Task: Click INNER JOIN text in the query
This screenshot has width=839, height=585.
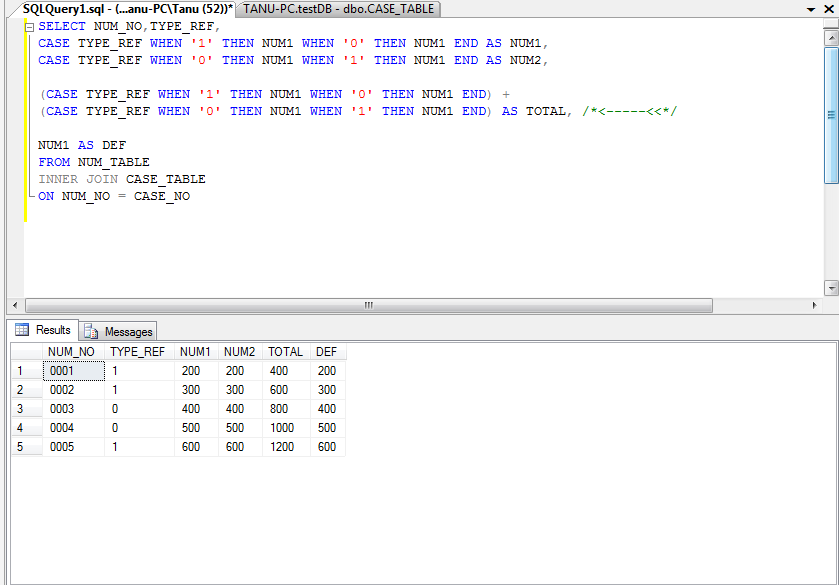Action: point(78,179)
